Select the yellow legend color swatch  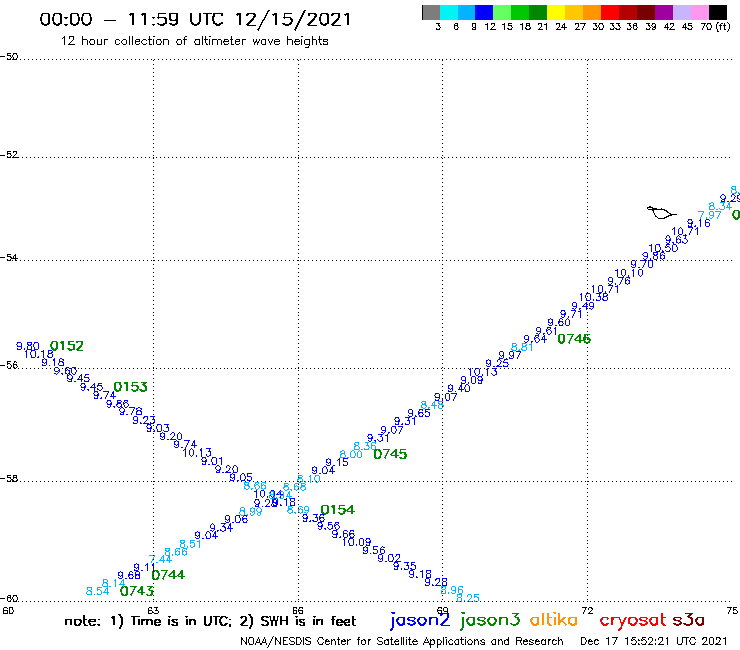[x=555, y=12]
